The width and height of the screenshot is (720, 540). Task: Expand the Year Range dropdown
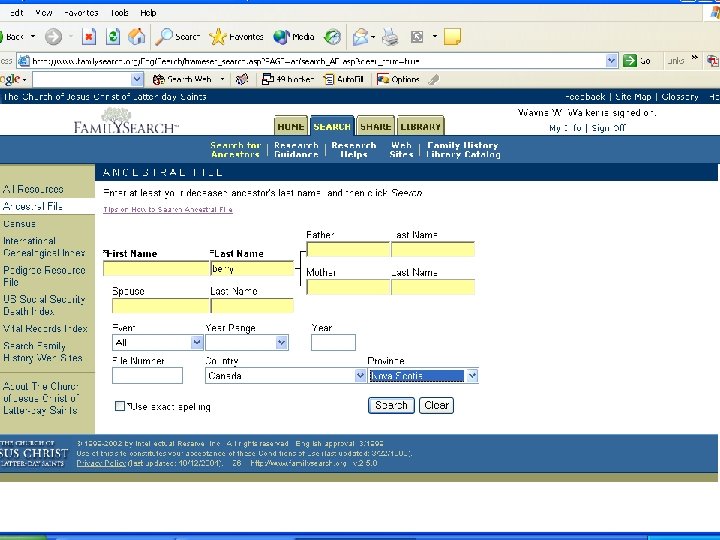tap(281, 342)
